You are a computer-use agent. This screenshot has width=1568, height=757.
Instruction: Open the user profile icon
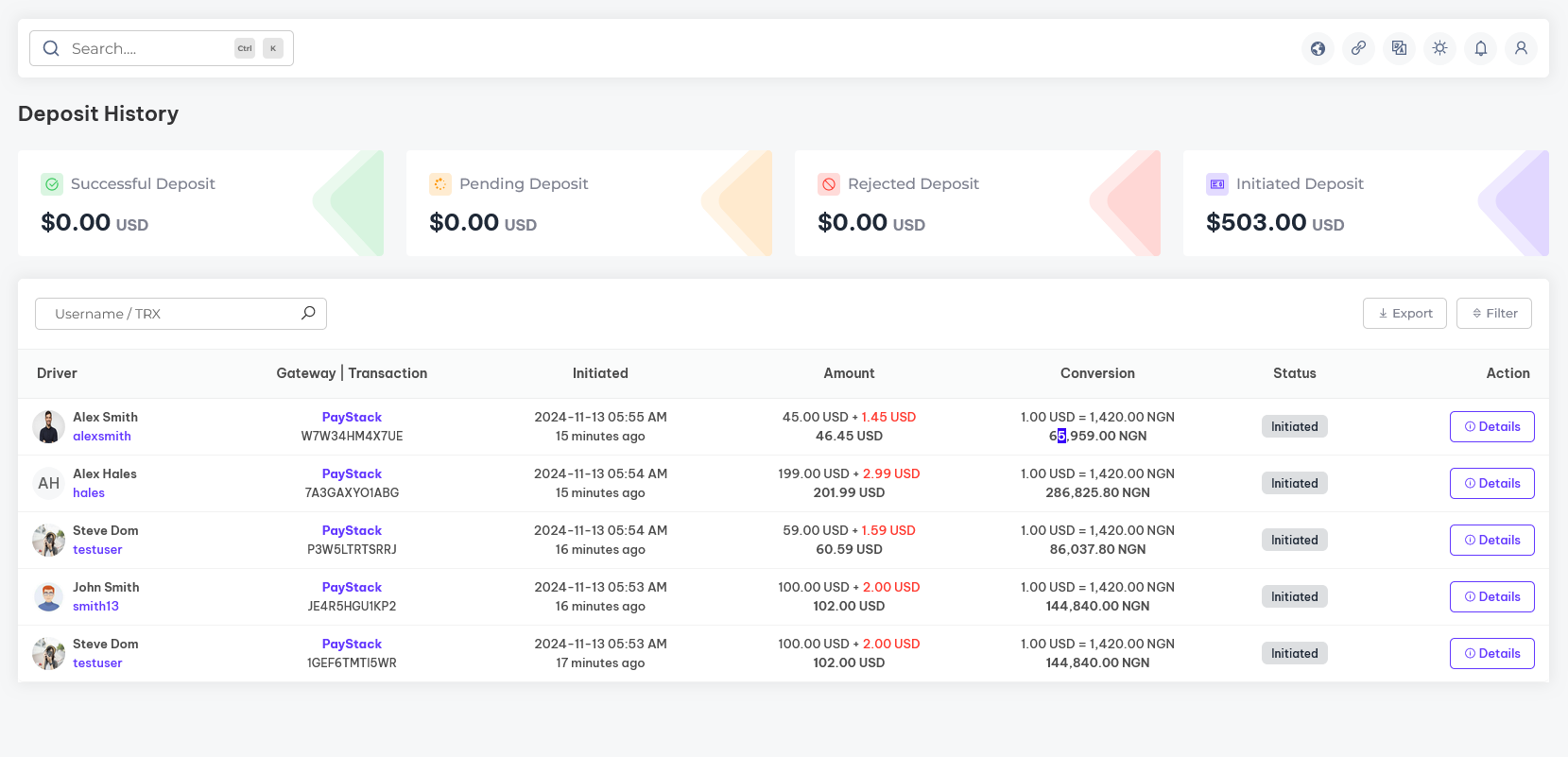(x=1521, y=48)
